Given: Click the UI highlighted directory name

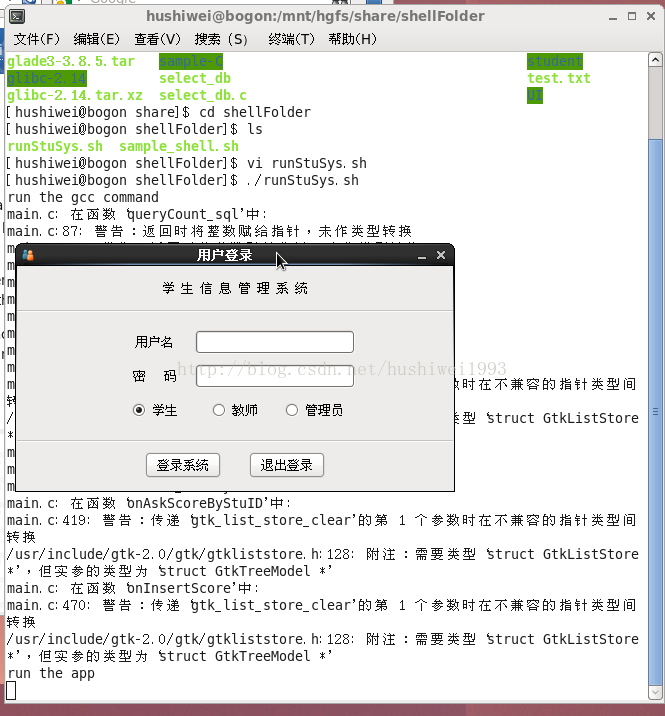Looking at the screenshot, I should tap(535, 95).
